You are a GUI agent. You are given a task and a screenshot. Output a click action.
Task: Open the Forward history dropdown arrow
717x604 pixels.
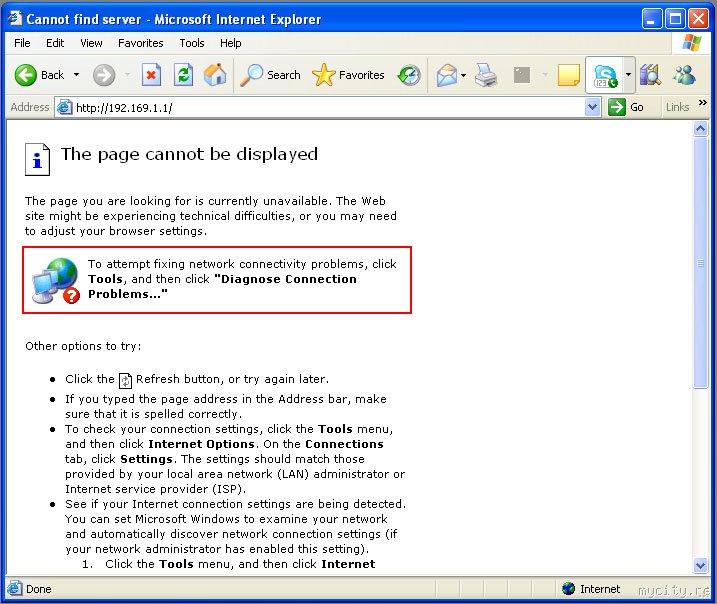tap(128, 75)
